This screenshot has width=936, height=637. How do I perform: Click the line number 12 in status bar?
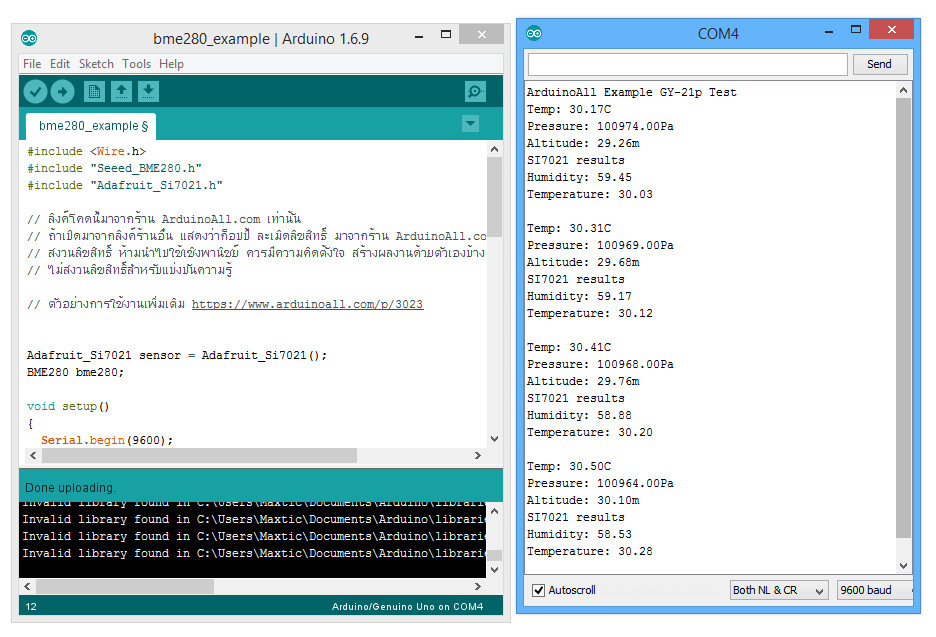(x=31, y=607)
